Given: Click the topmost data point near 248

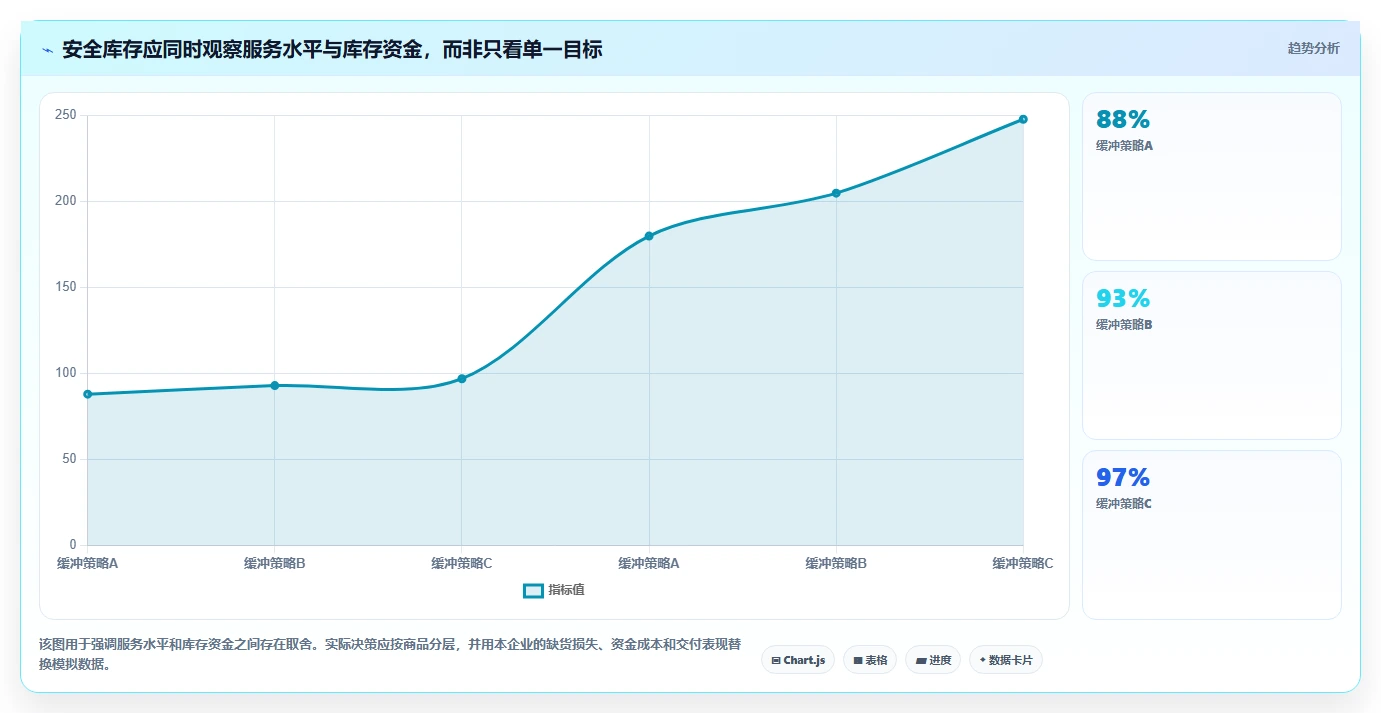Looking at the screenshot, I should coord(1023,119).
